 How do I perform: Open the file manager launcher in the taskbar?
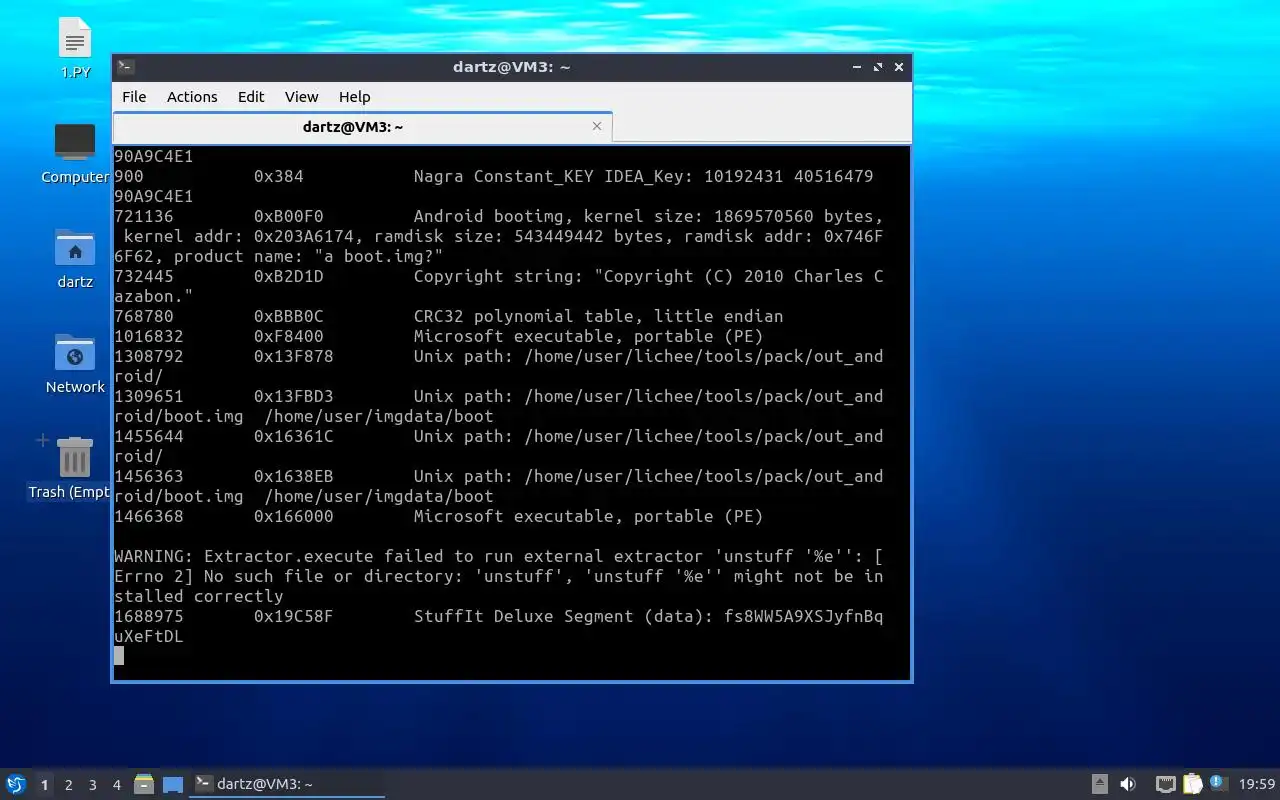(144, 784)
